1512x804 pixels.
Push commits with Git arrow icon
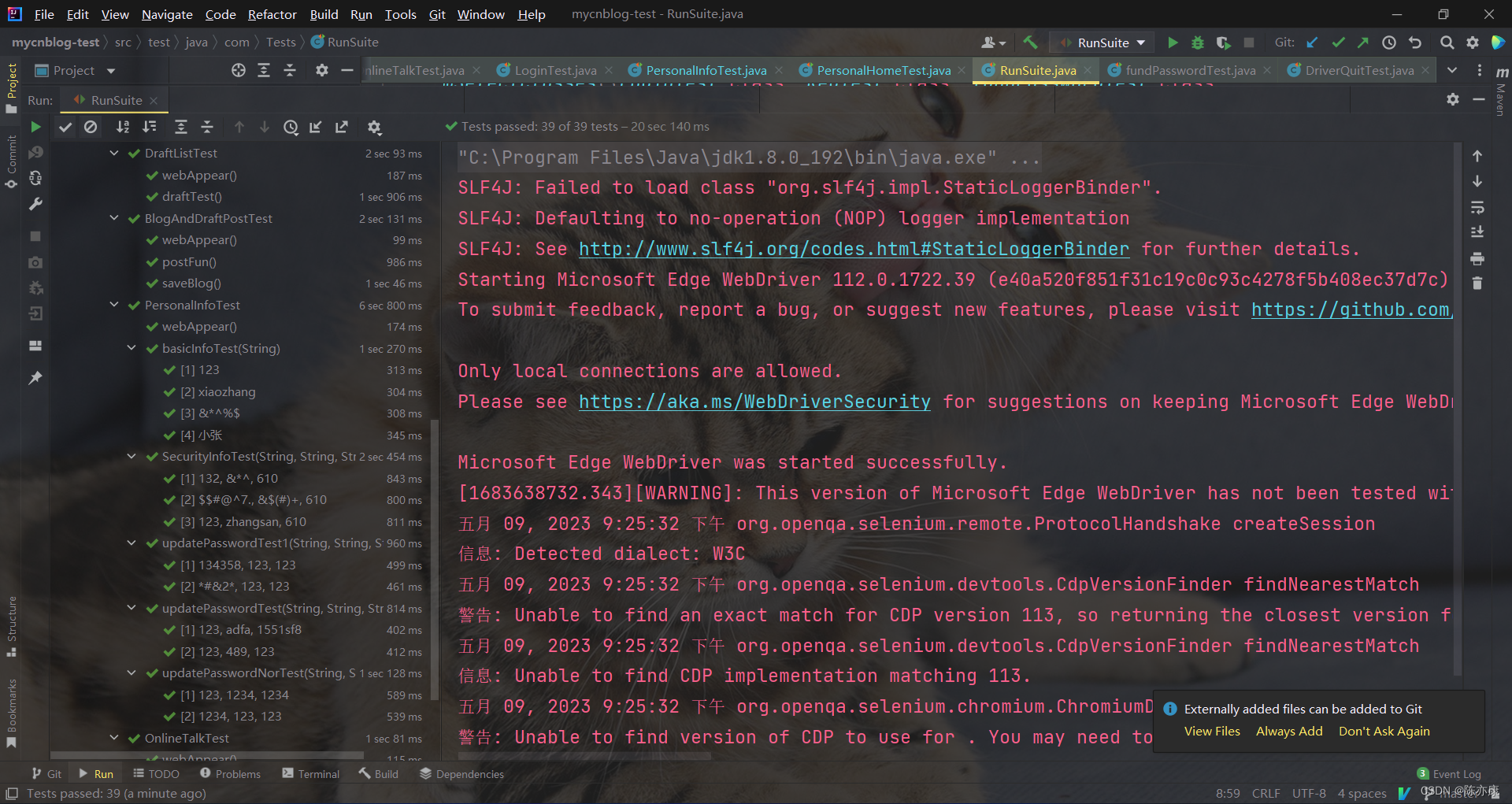(x=1363, y=43)
